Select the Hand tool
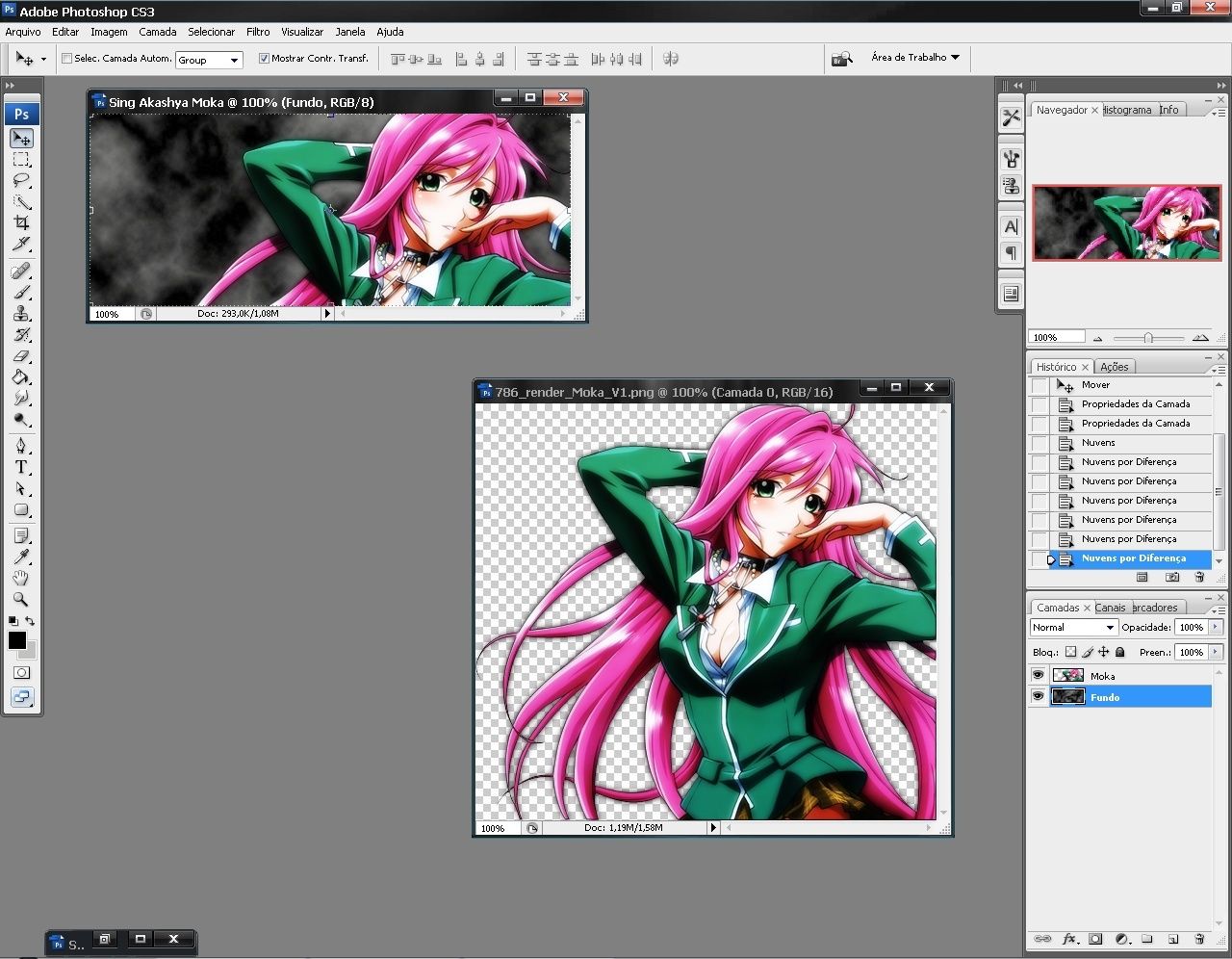The height and width of the screenshot is (959, 1232). 21,578
